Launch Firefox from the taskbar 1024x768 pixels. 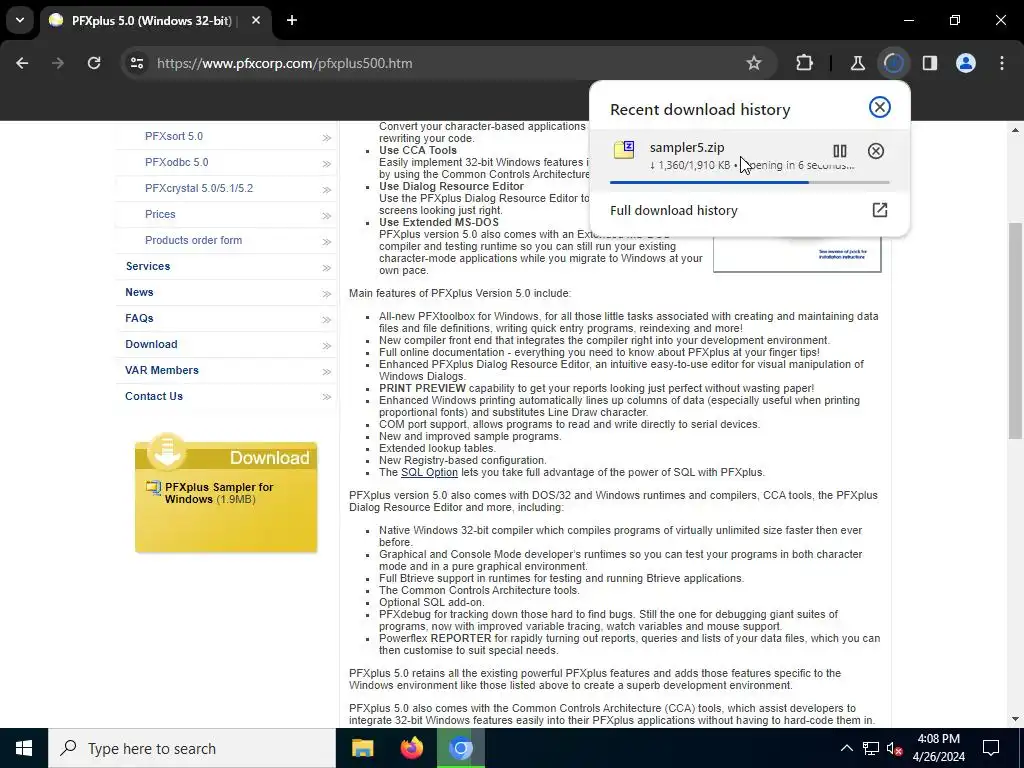coord(411,748)
